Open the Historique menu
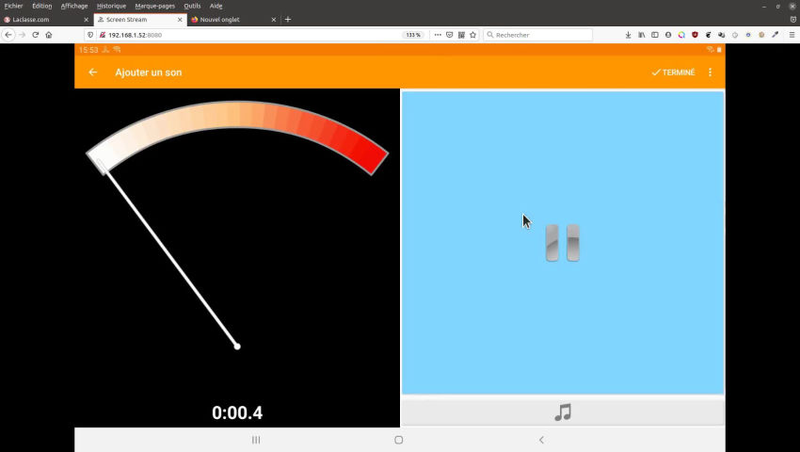 point(111,6)
